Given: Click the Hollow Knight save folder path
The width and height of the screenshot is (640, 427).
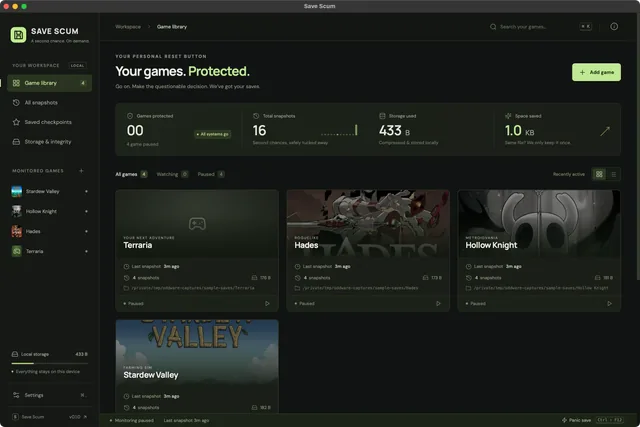Looking at the screenshot, I should [x=541, y=288].
